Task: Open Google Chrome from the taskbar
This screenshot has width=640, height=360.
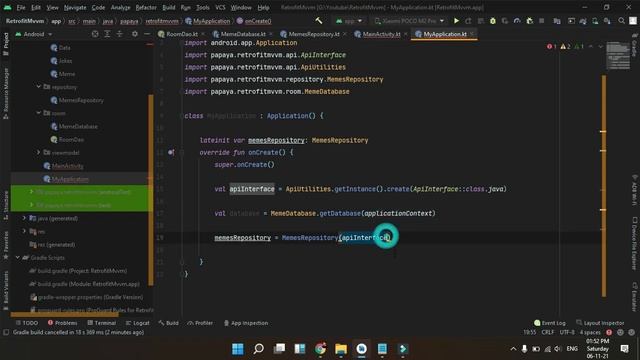Action: 320,349
